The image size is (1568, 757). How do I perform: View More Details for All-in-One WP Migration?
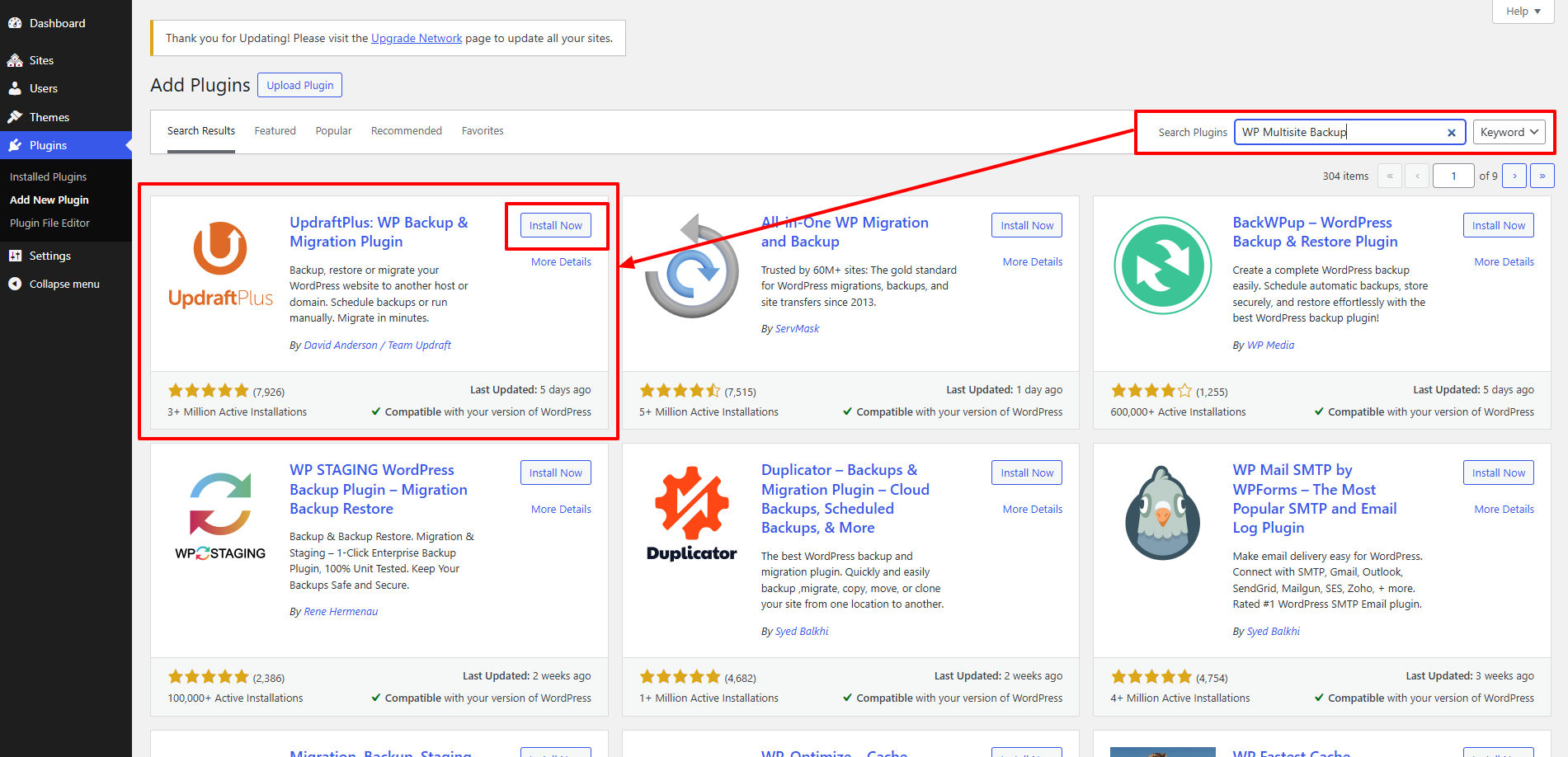click(1033, 261)
